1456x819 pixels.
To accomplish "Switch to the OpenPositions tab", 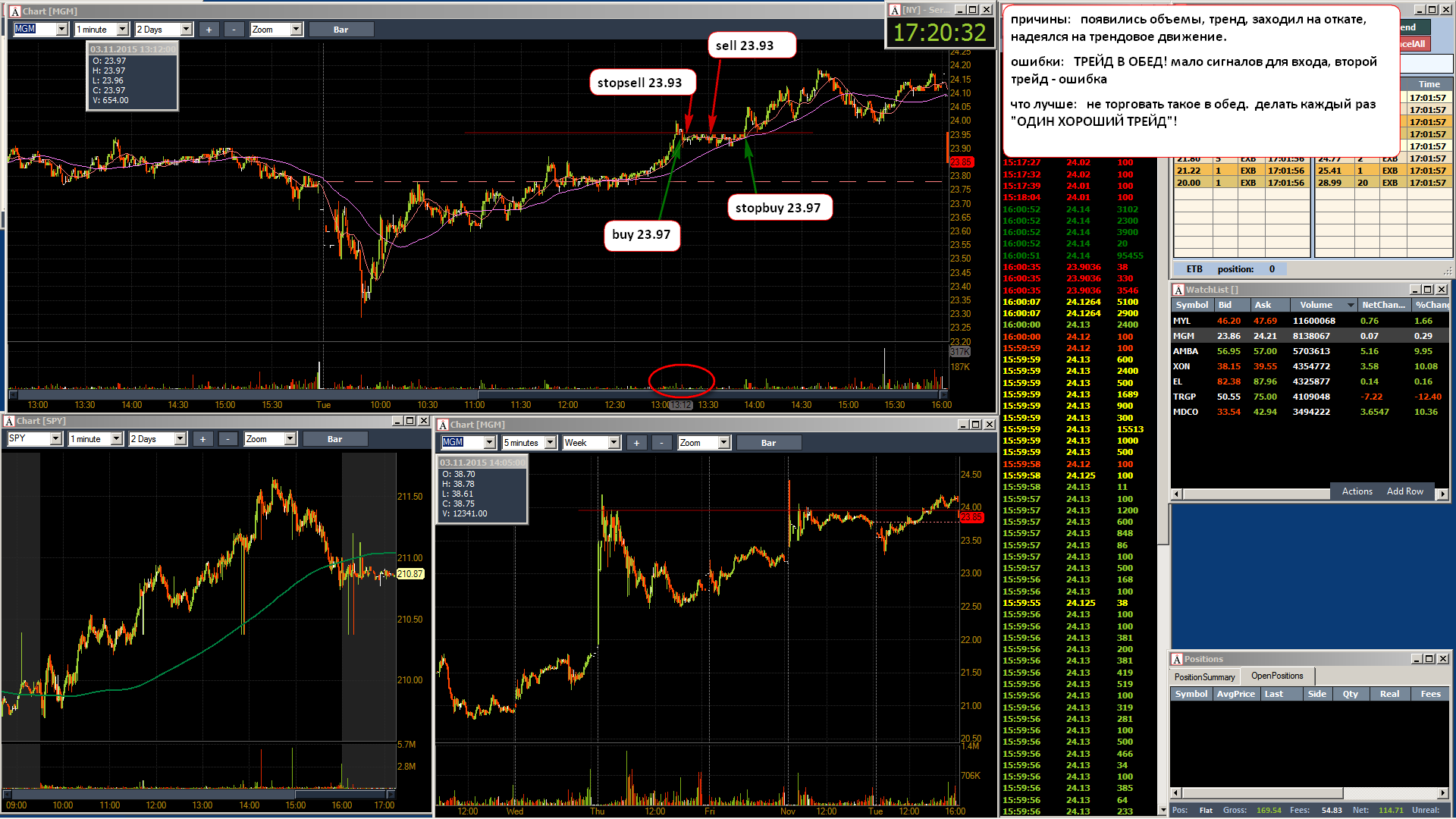I will [1277, 676].
